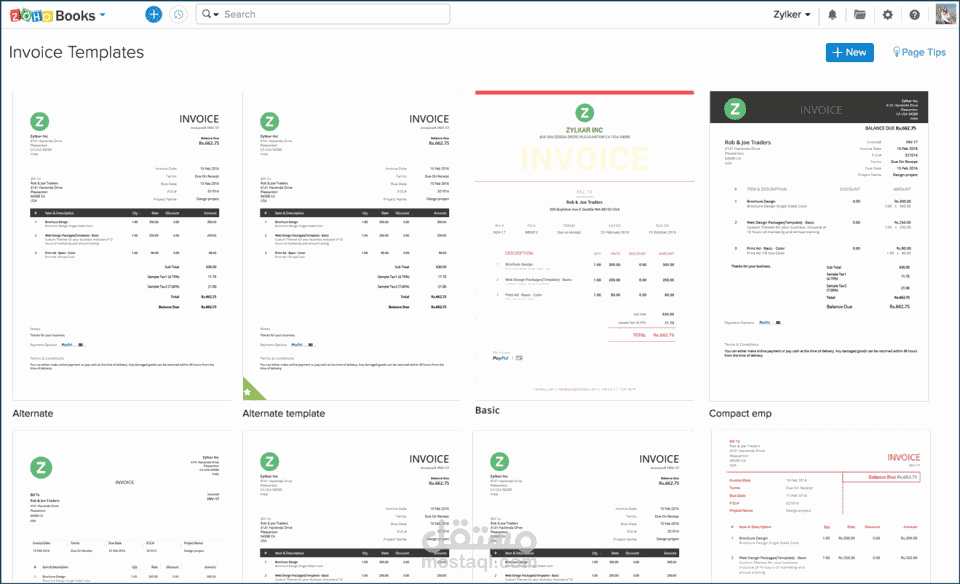Select the red-accented template in second row
Image resolution: width=960 pixels, height=584 pixels.
821,506
